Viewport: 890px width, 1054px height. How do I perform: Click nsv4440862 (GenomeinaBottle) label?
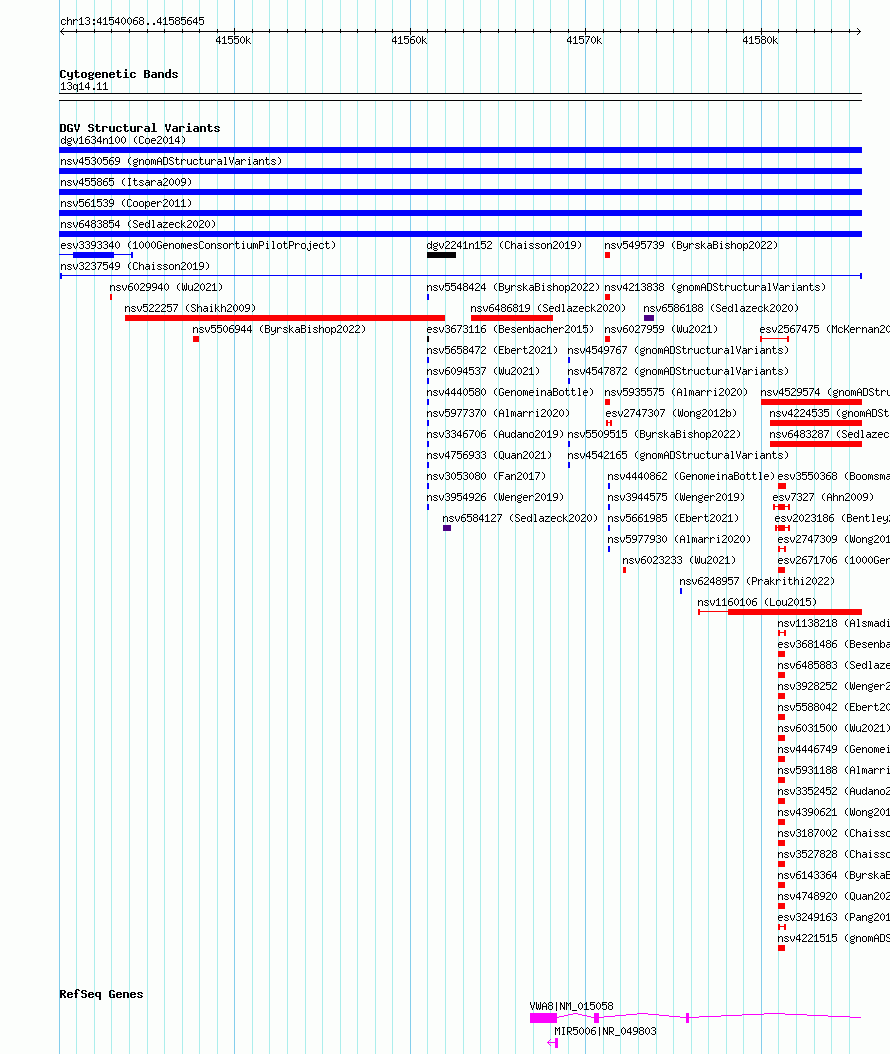(691, 476)
